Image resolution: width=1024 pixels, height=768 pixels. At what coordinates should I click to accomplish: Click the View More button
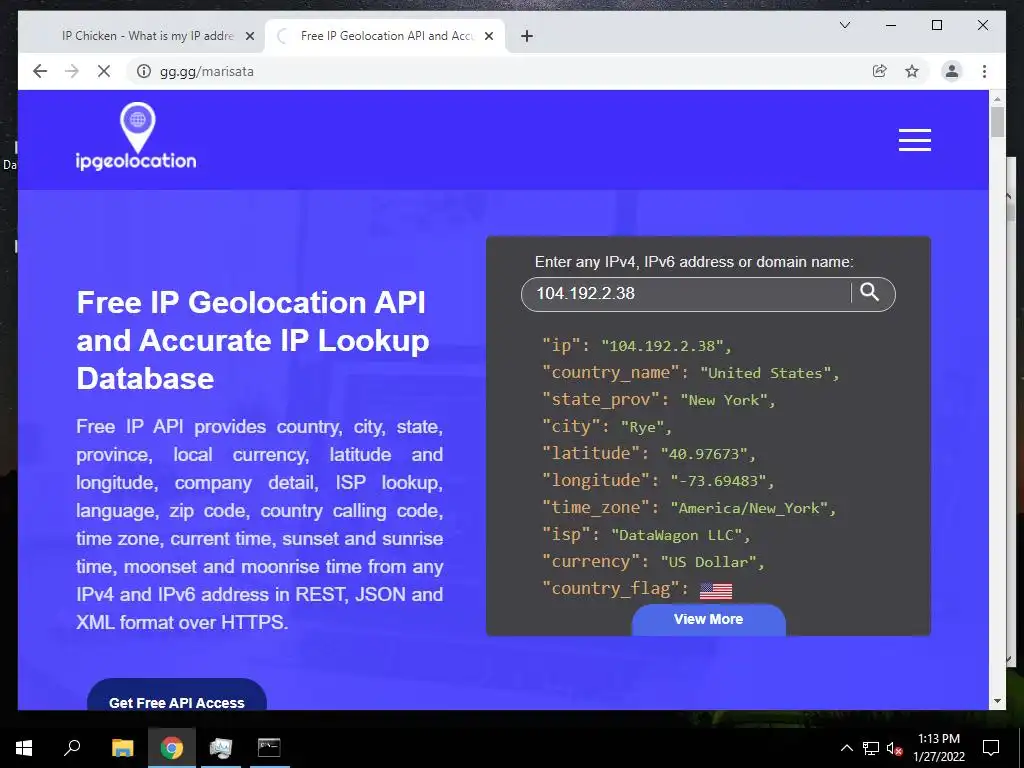pyautogui.click(x=709, y=619)
